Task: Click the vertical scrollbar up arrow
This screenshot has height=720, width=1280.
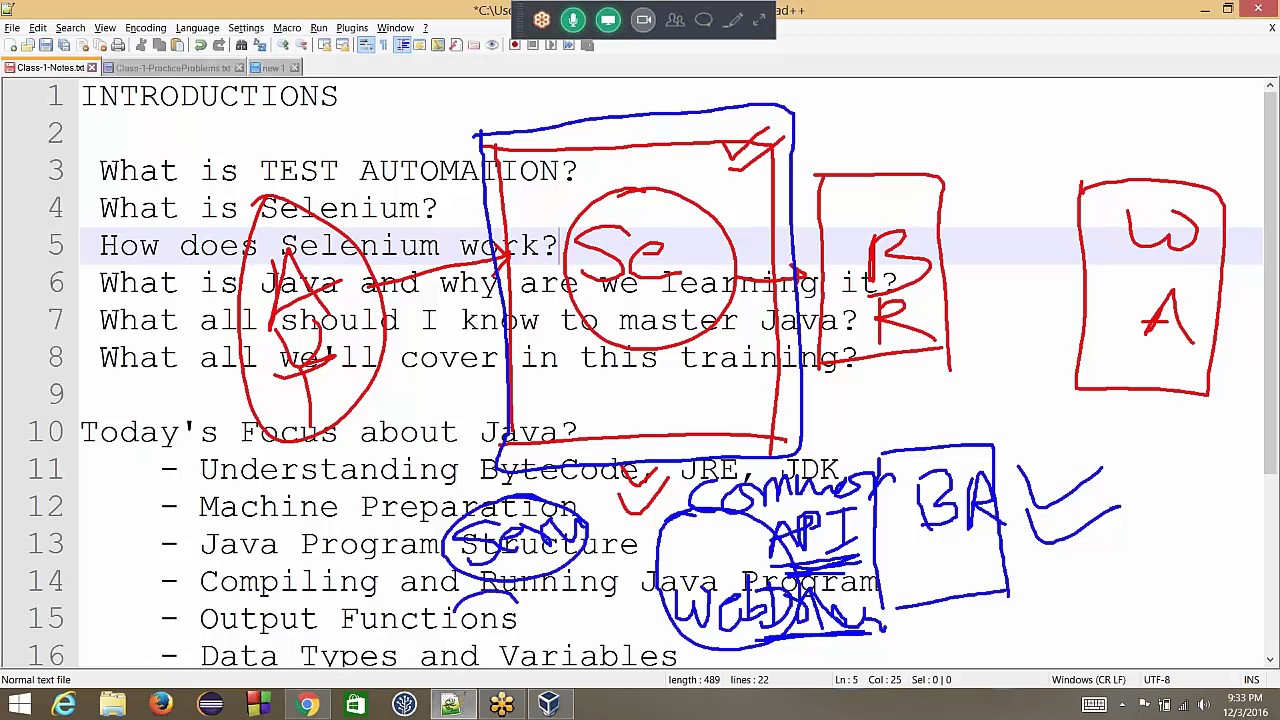Action: pyautogui.click(x=1271, y=87)
